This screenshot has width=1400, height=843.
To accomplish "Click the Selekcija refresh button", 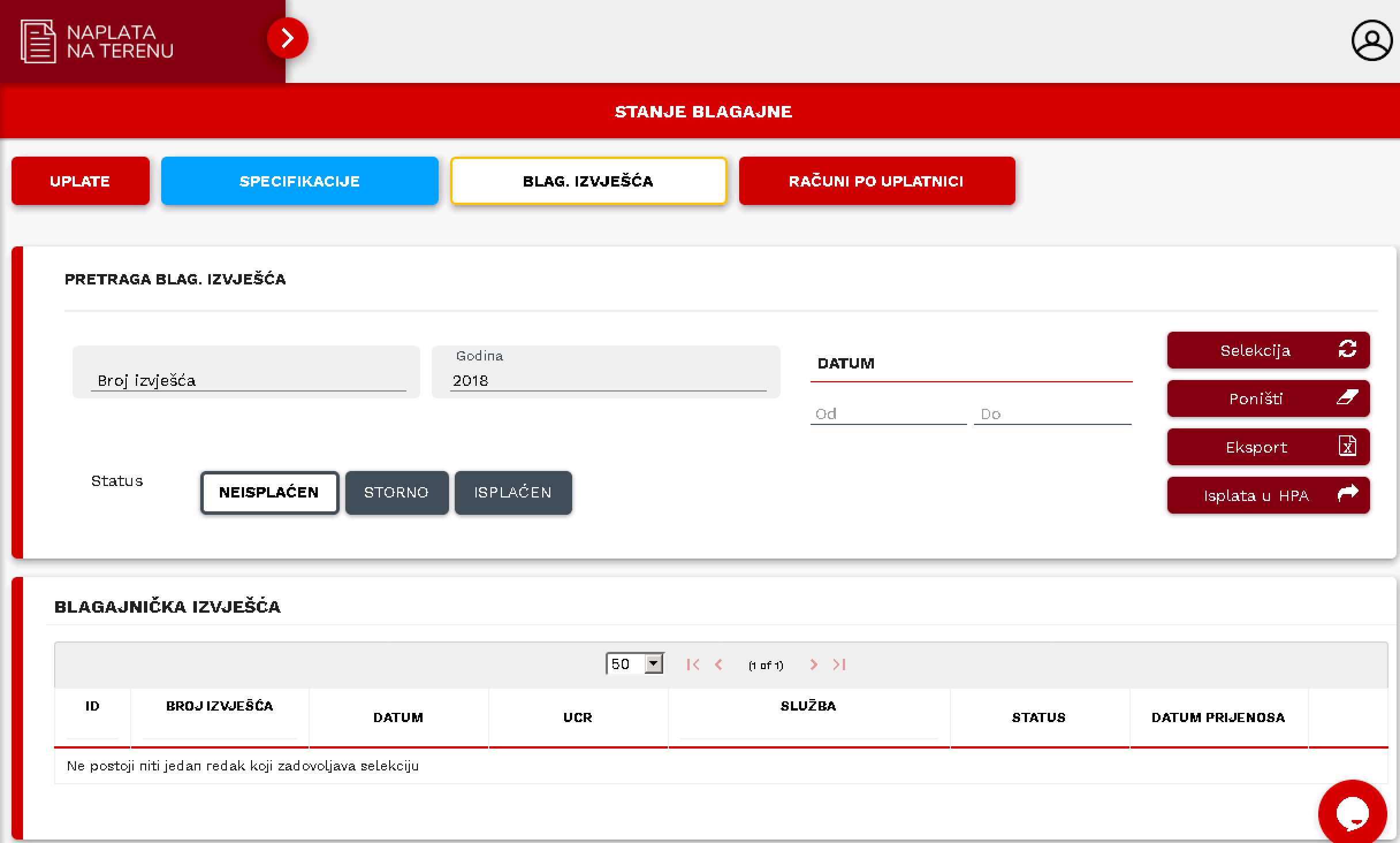I will click(x=1268, y=350).
